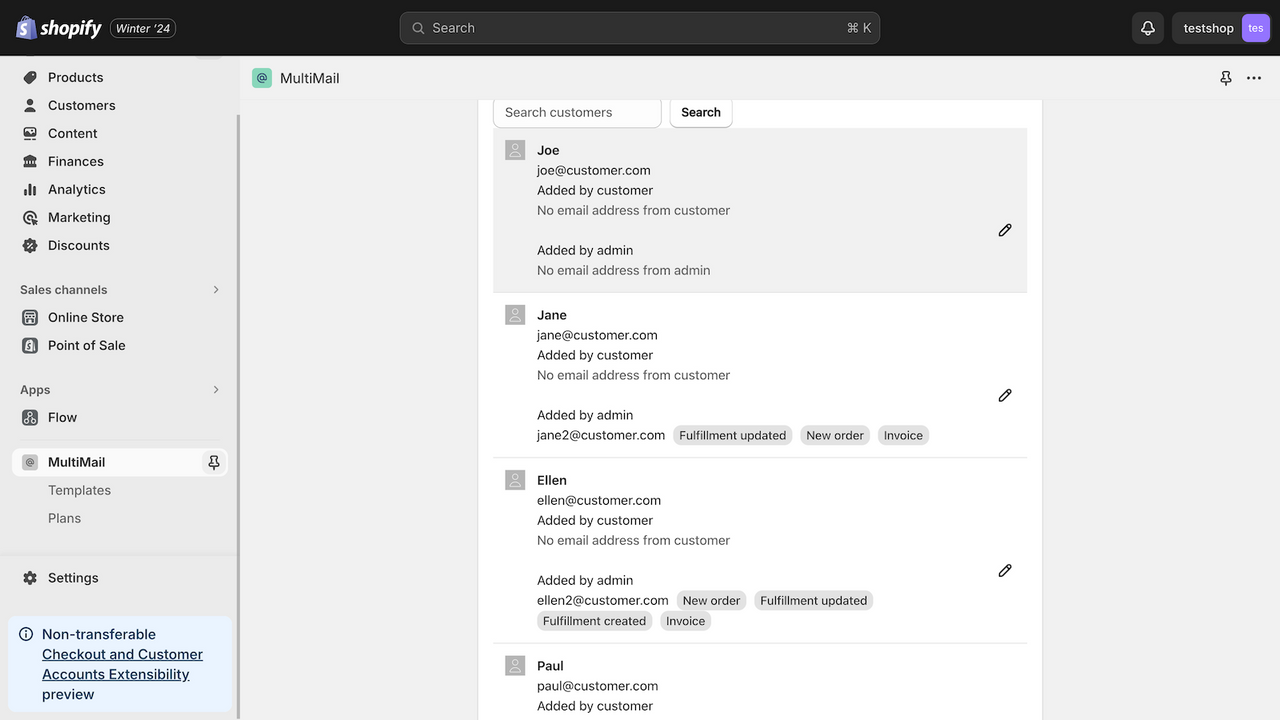Image resolution: width=1280 pixels, height=720 pixels.
Task: Click the Shopify logo
Action: click(59, 28)
